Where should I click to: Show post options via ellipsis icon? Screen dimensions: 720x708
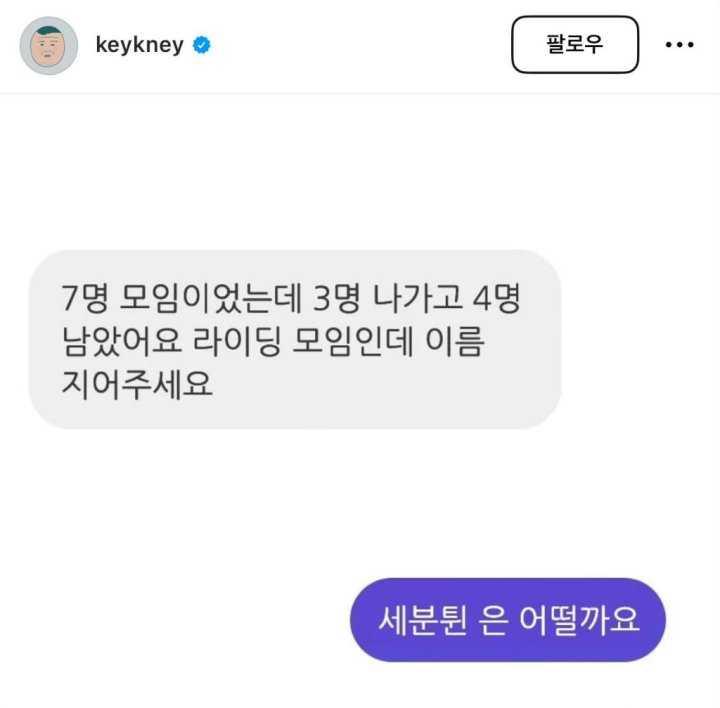680,45
